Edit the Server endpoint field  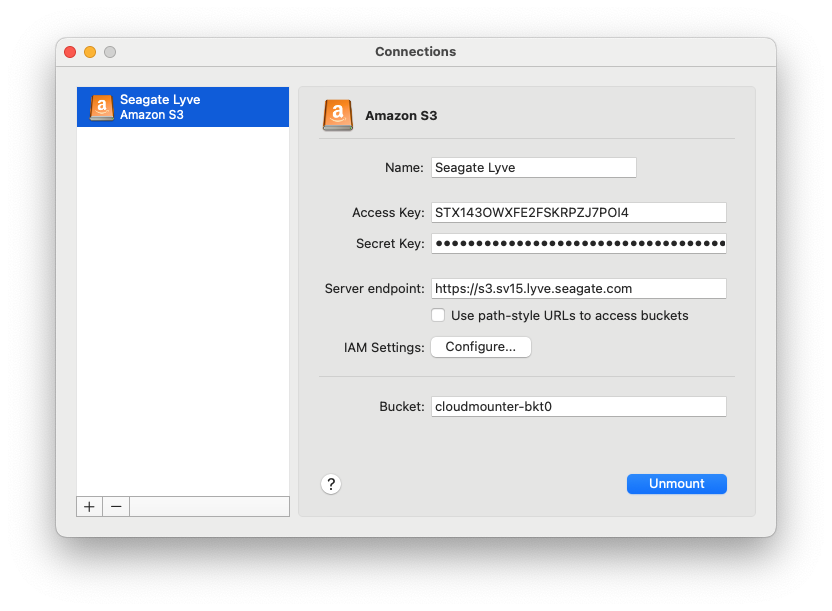coord(579,289)
